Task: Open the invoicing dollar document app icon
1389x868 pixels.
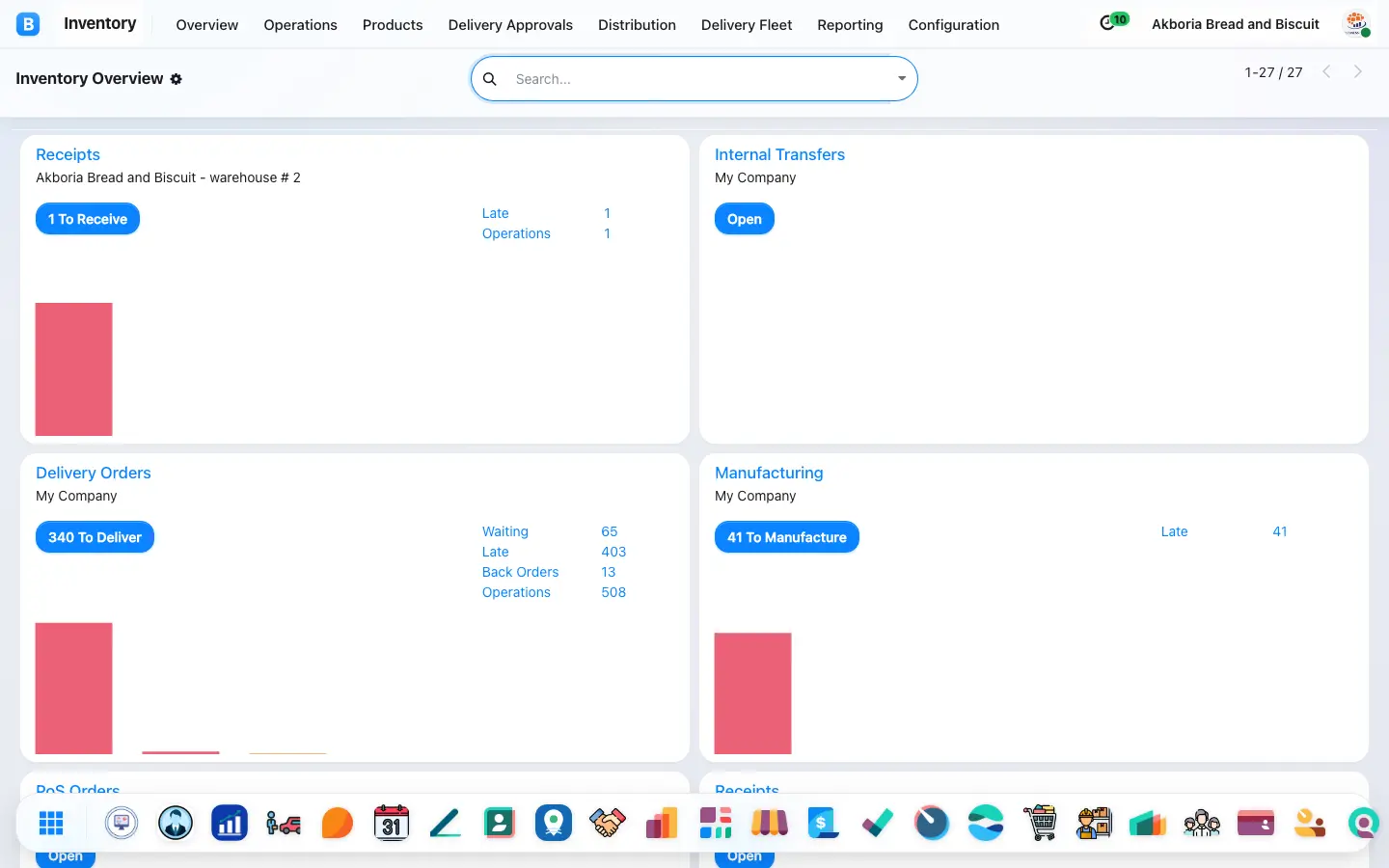Action: click(824, 823)
